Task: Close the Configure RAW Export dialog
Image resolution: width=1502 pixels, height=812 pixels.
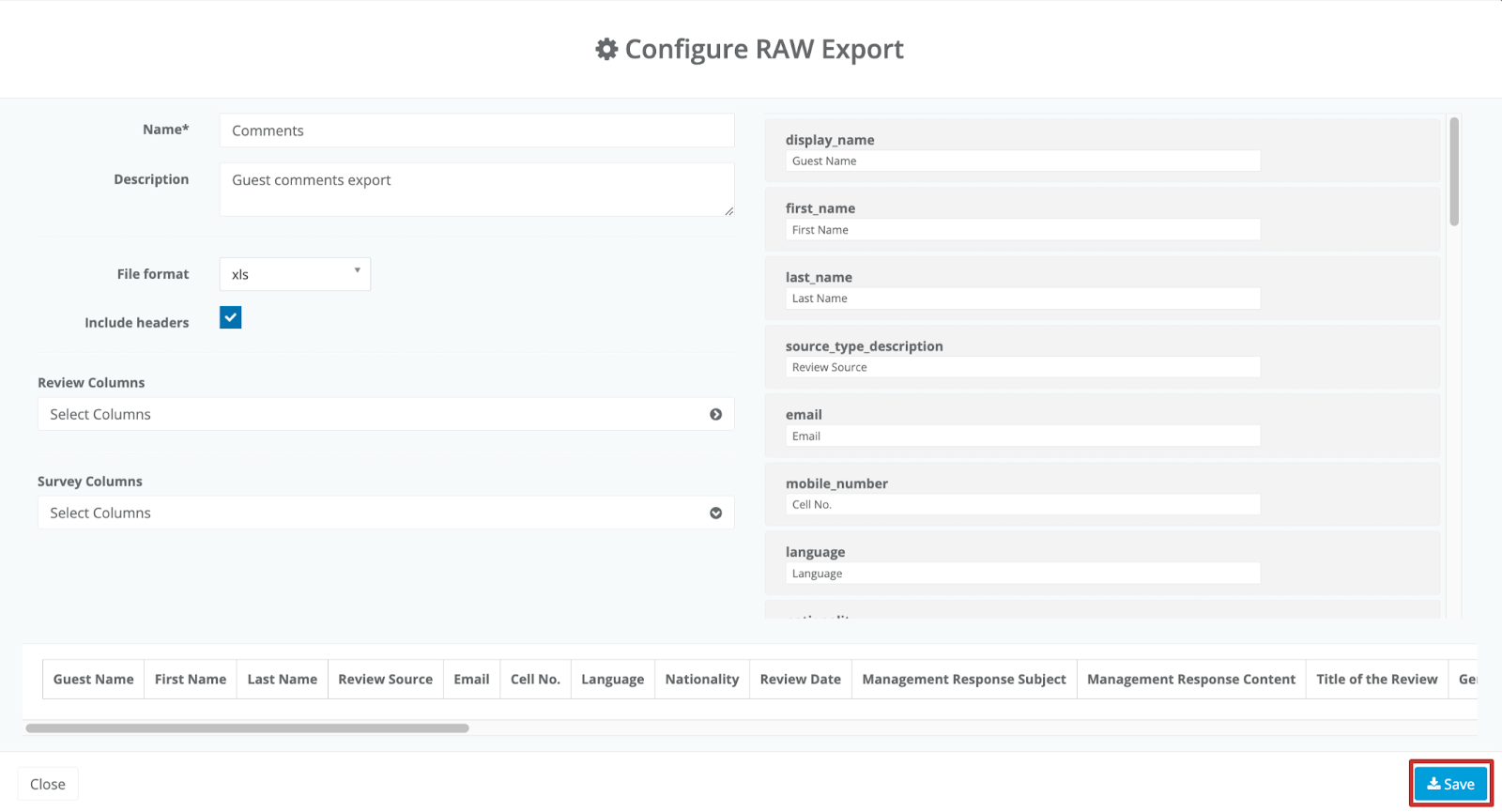Action: click(x=48, y=784)
